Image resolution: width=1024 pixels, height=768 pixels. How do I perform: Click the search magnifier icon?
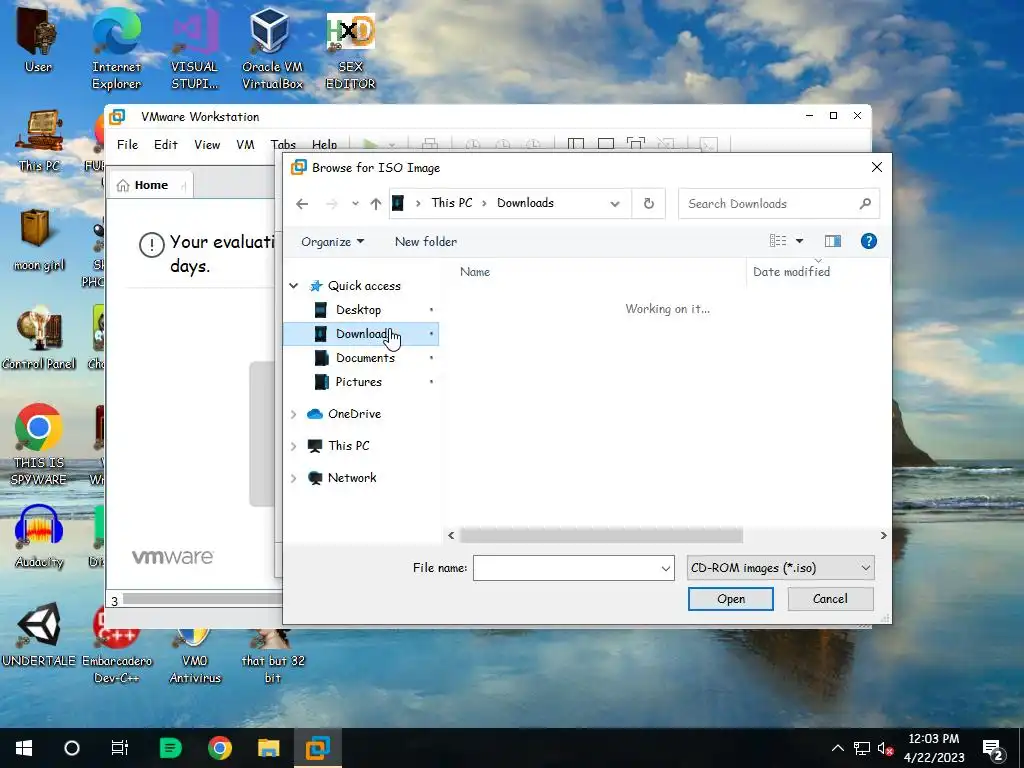tap(865, 204)
